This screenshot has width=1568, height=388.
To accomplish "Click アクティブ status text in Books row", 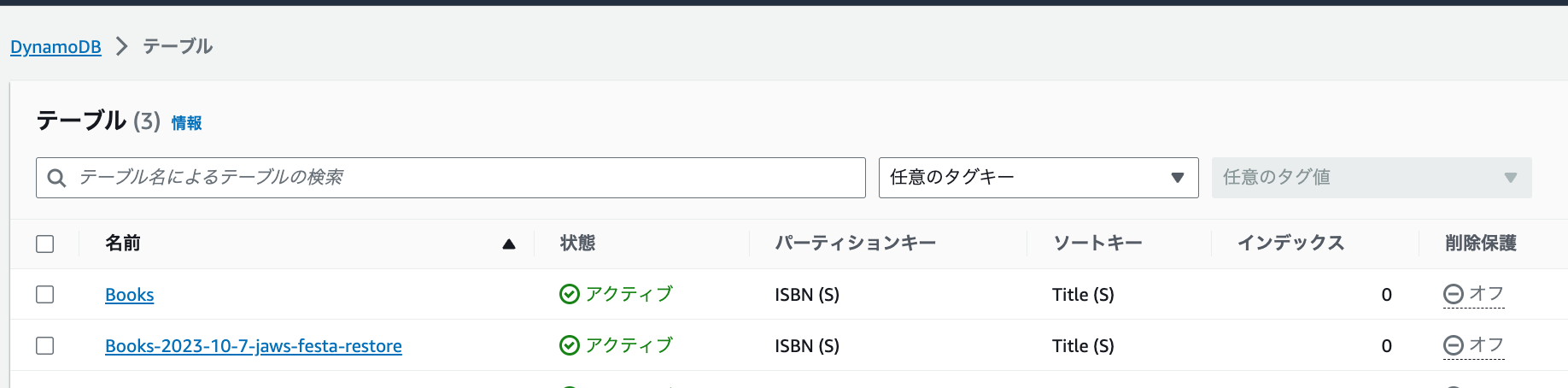I will 629,294.
